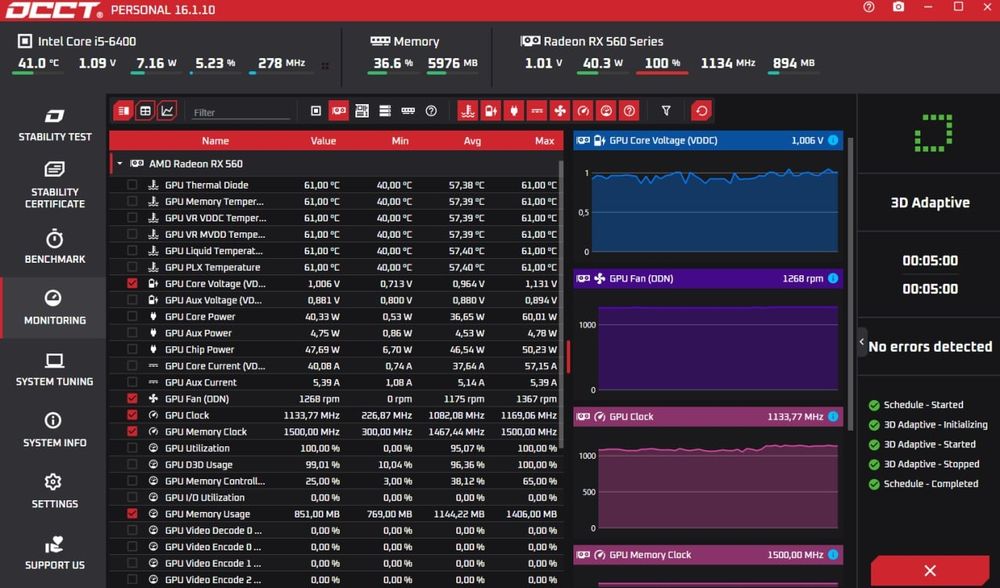Open the Settings section
Image resolution: width=1000 pixels, height=588 pixels.
coord(54,491)
